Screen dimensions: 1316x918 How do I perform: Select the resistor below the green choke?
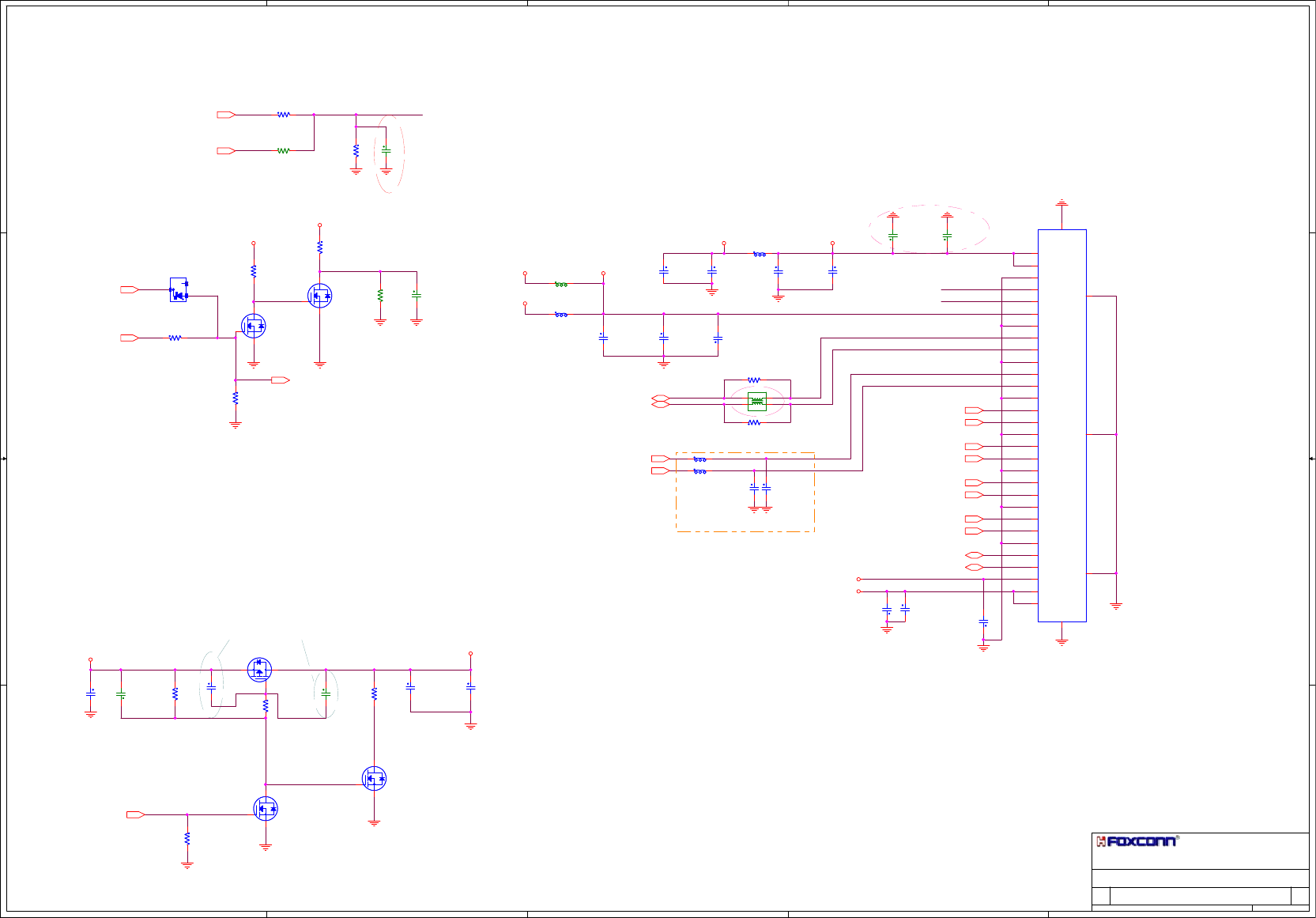pos(754,423)
